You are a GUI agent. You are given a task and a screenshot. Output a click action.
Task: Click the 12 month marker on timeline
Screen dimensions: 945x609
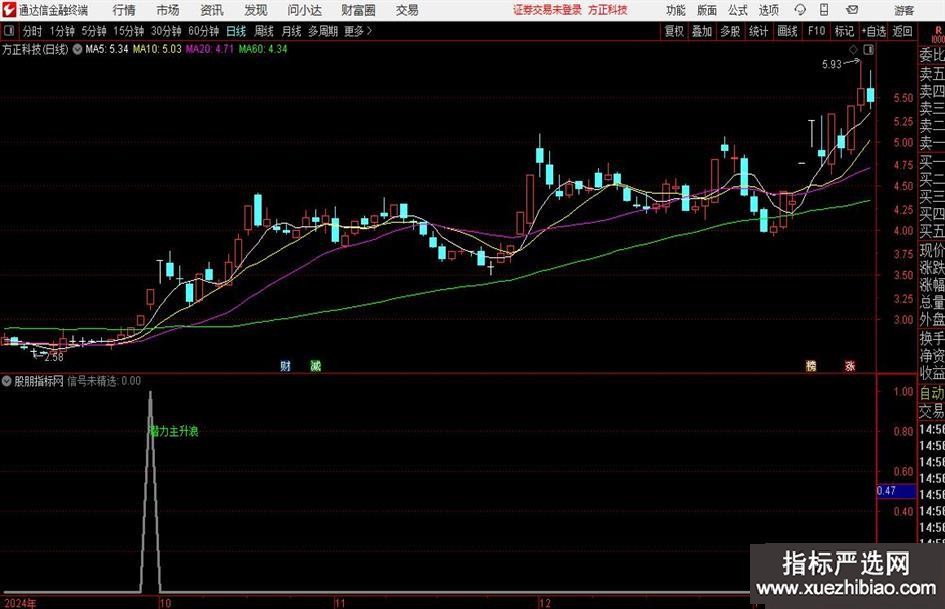click(545, 603)
